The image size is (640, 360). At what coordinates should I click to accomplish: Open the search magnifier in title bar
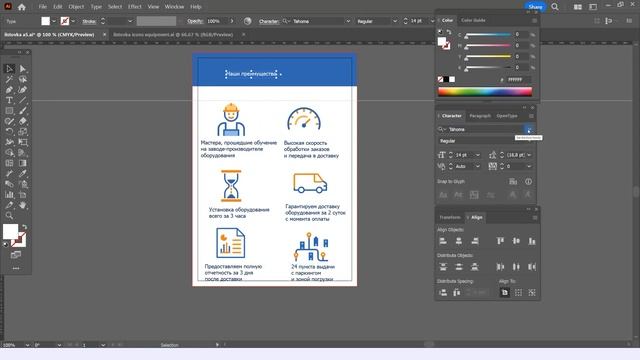coord(555,7)
